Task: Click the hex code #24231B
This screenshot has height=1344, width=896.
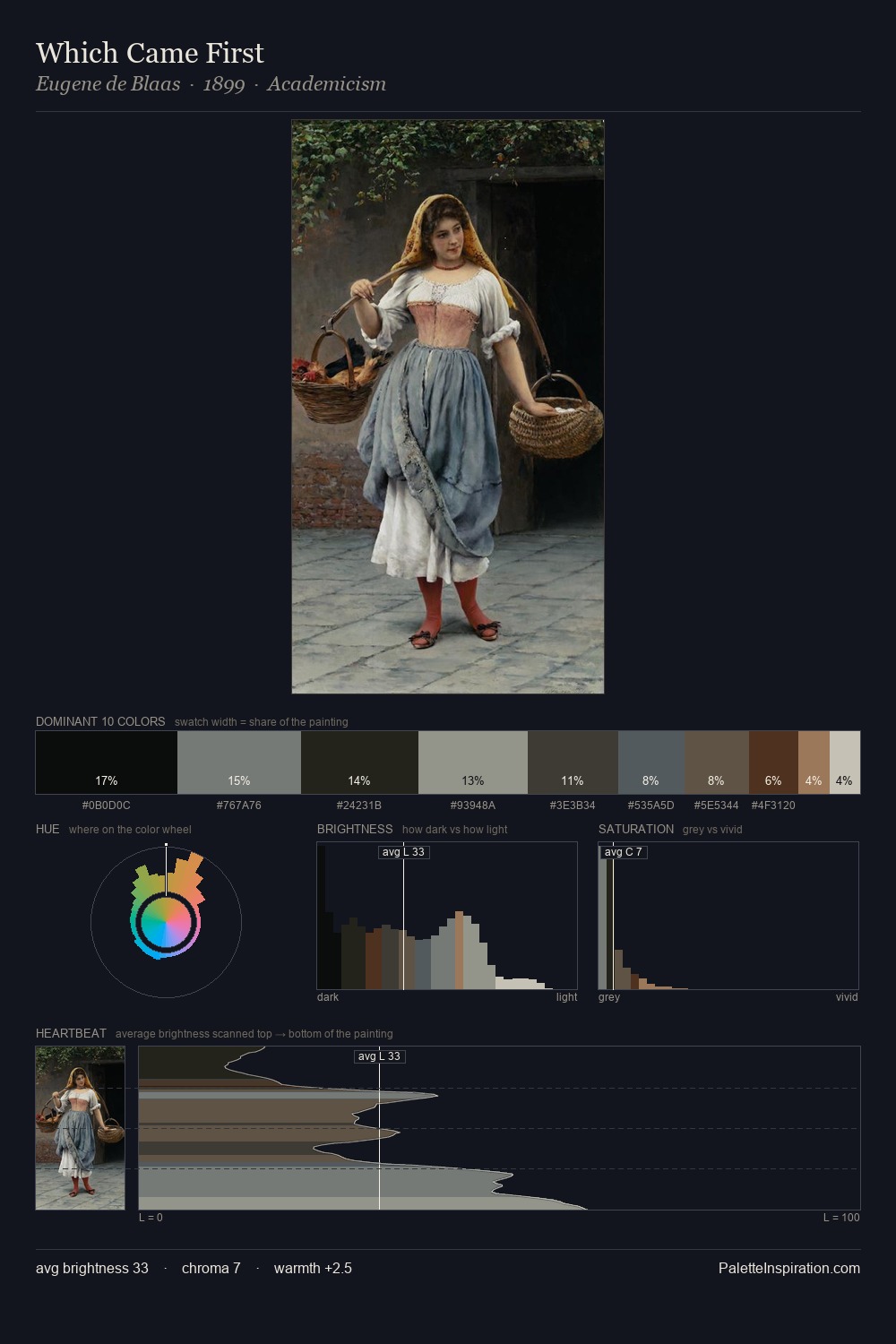Action: pos(359,806)
